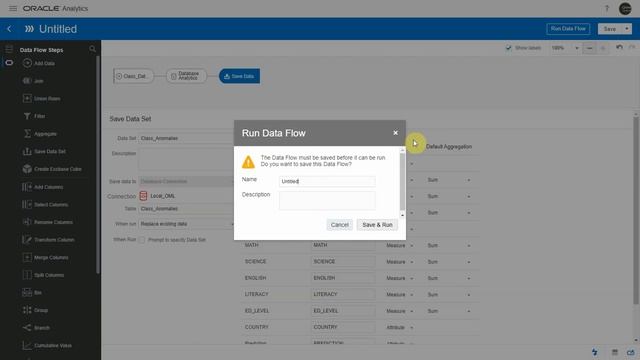Select the Database Analytics flow node

click(x=186, y=76)
